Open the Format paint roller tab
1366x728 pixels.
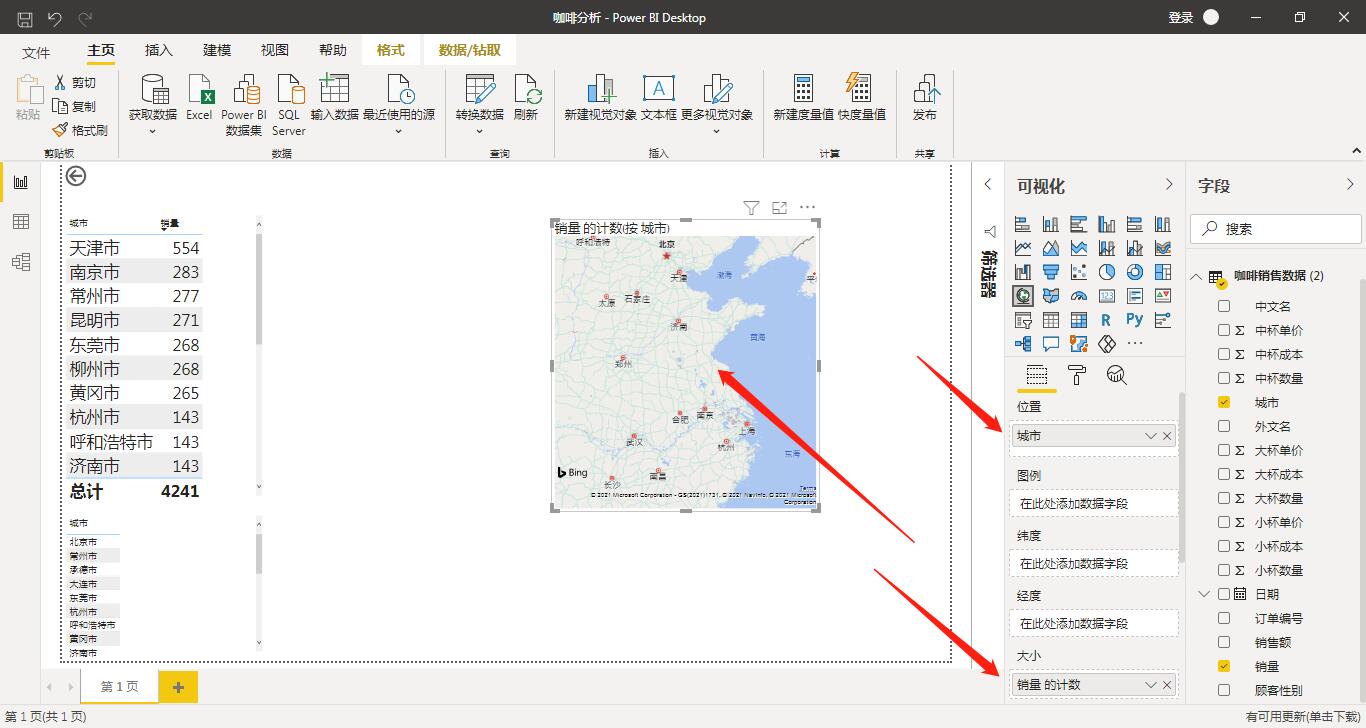click(1077, 375)
